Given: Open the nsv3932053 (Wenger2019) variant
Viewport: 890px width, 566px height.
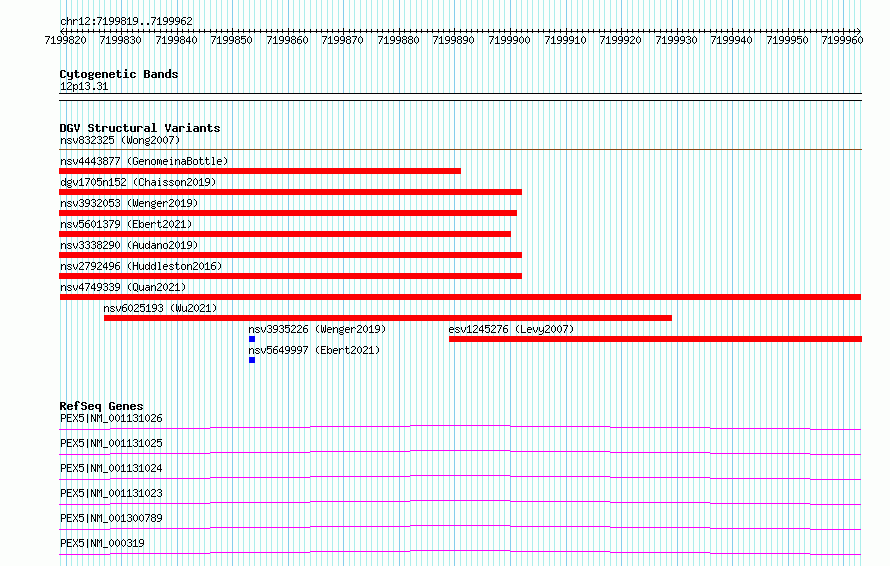Looking at the screenshot, I should (x=129, y=203).
